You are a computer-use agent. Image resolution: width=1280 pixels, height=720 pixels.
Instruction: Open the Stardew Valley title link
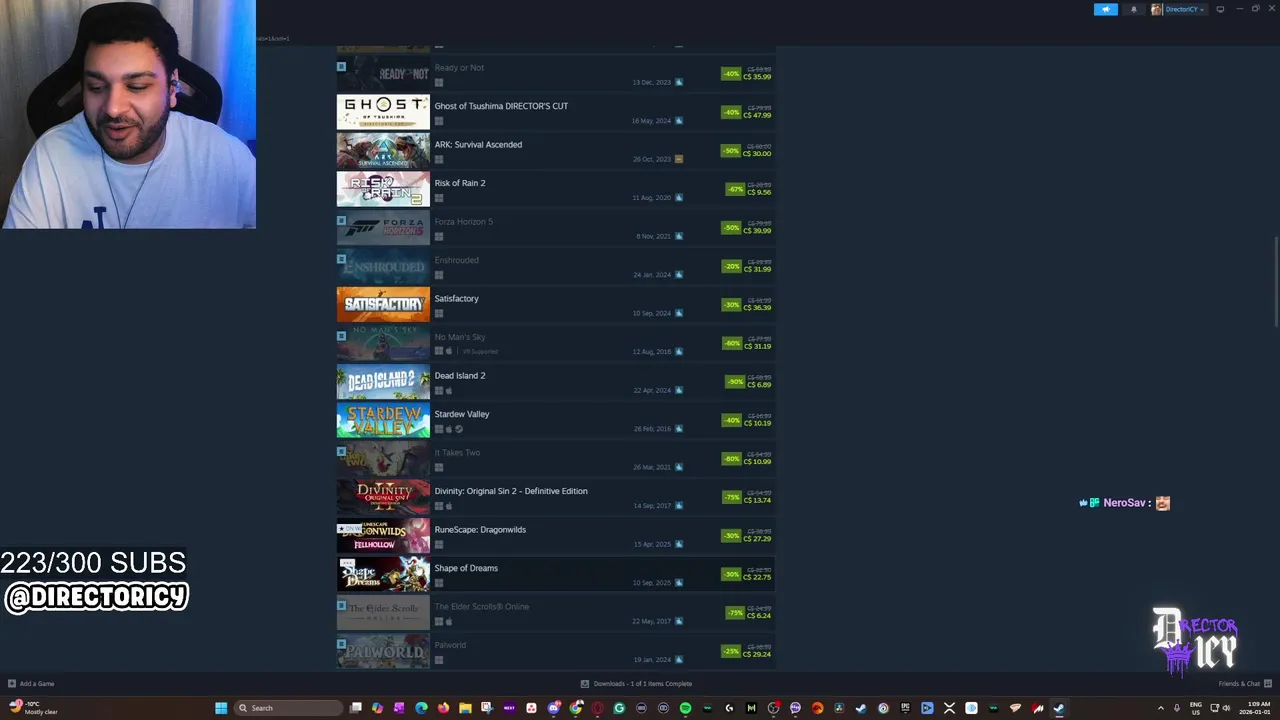[x=462, y=414]
